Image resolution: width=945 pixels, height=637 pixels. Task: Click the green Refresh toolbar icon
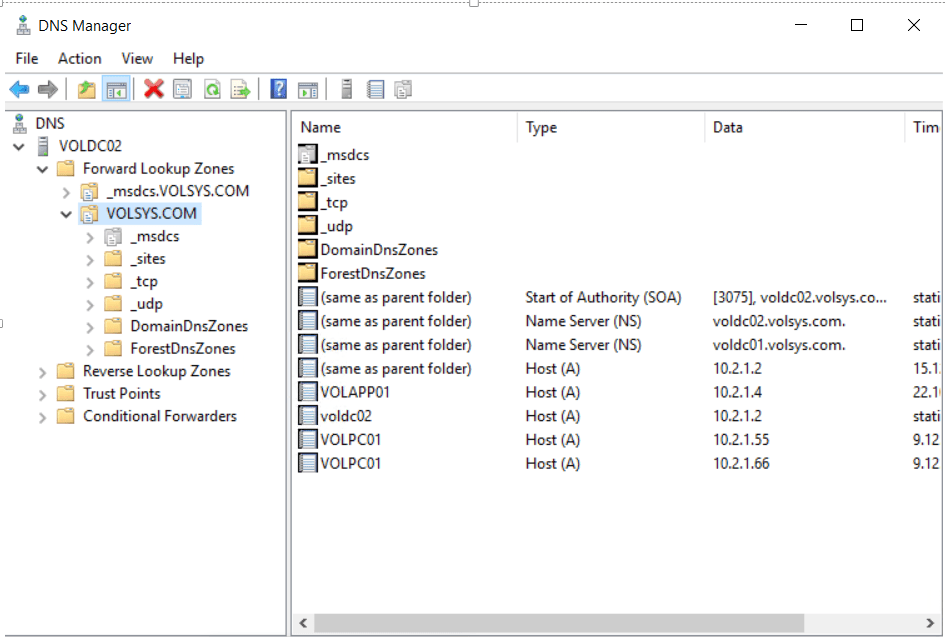pyautogui.click(x=212, y=90)
